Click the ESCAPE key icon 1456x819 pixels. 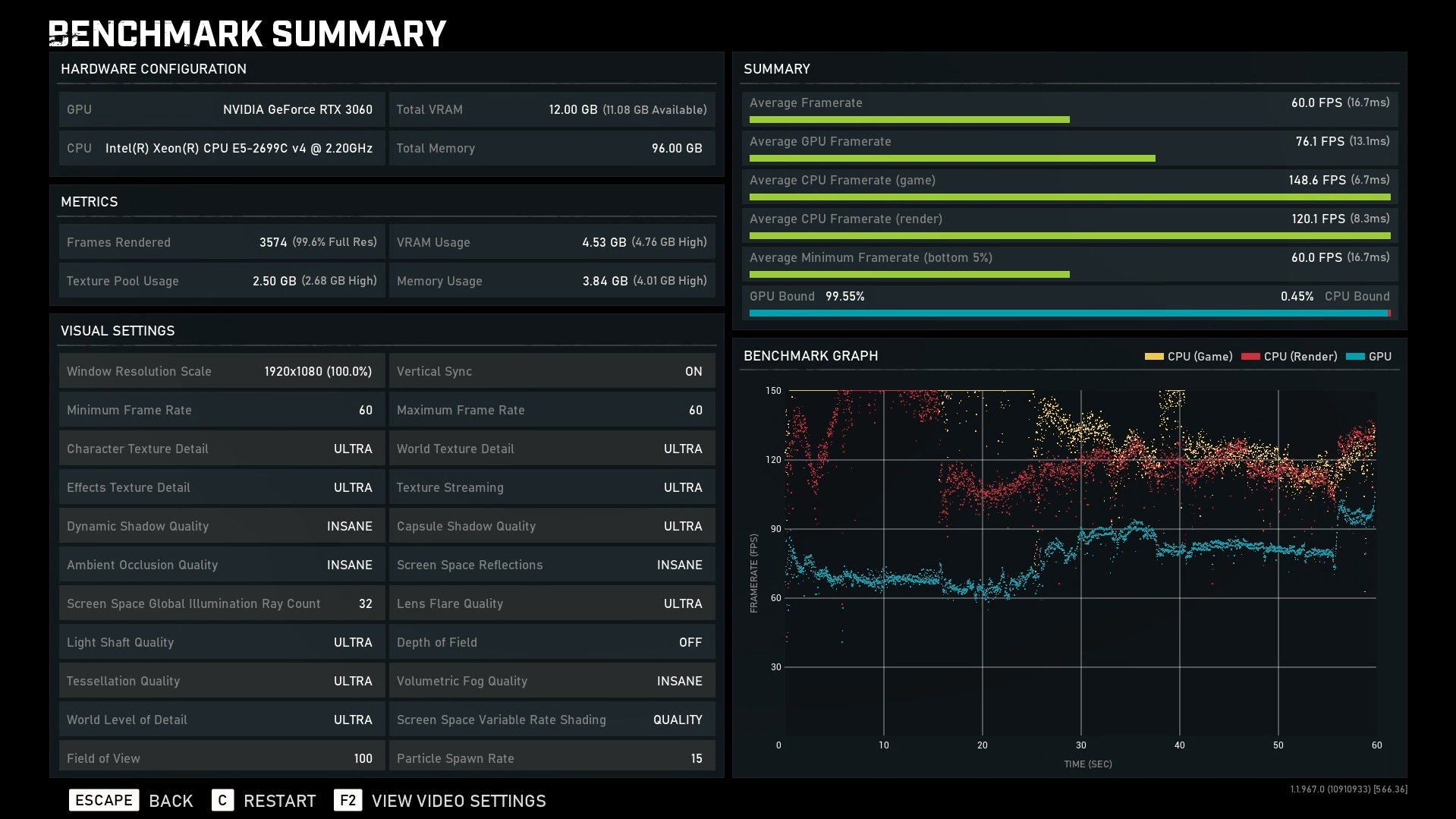click(x=104, y=800)
